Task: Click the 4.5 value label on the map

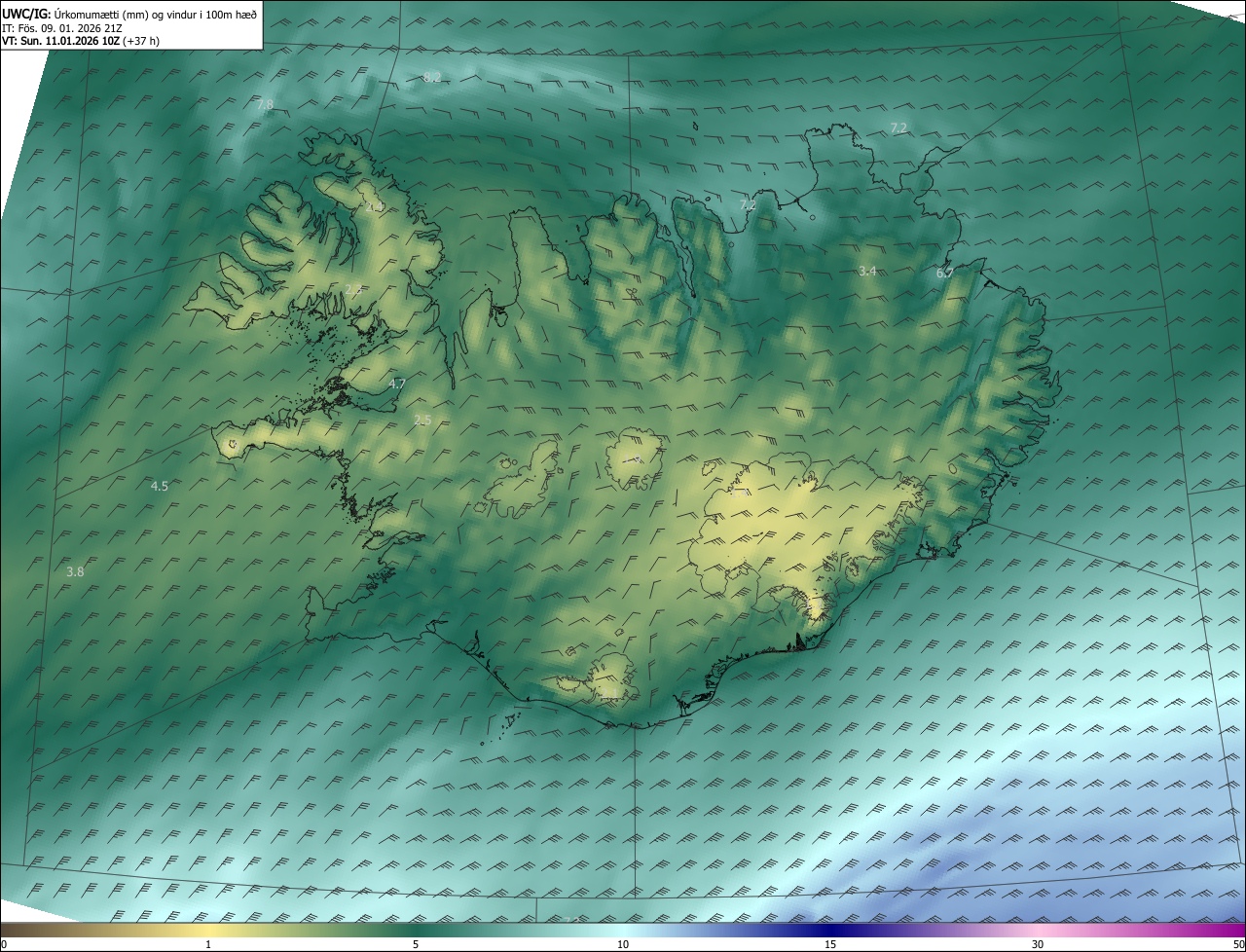Action: click(160, 486)
